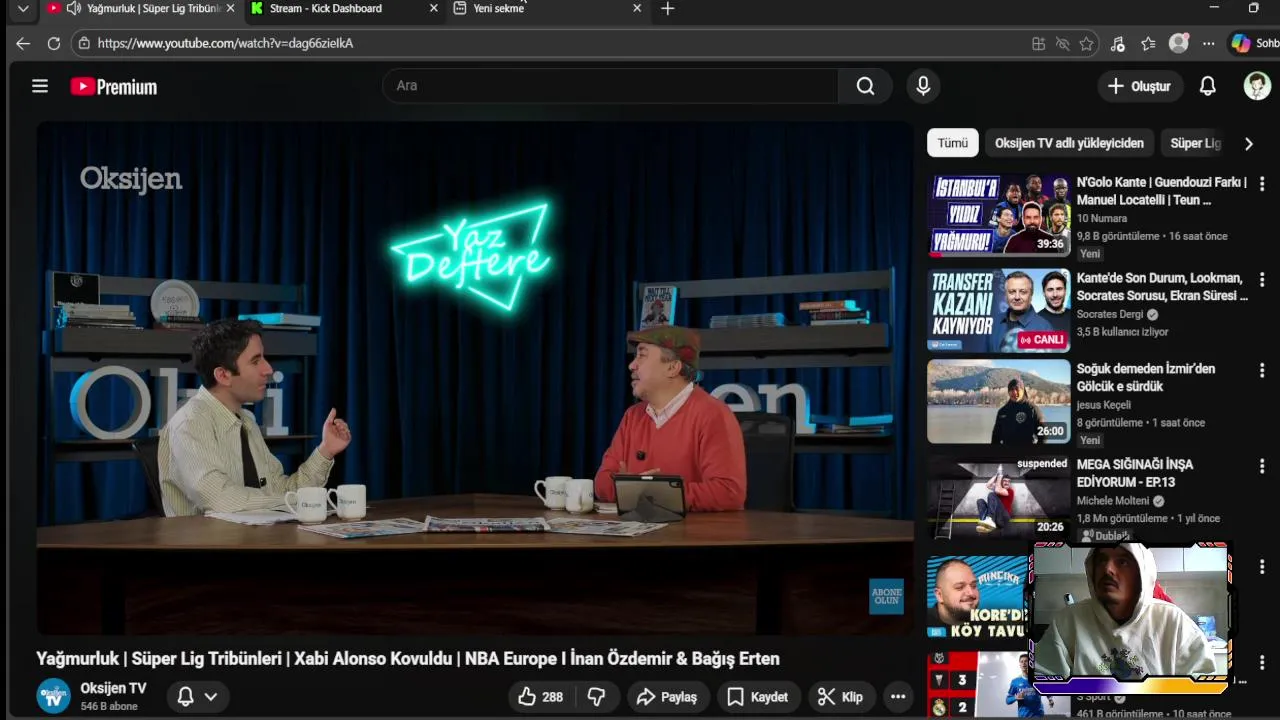The height and width of the screenshot is (720, 1280).
Task: Dislike the video with thumbs down
Action: (596, 697)
